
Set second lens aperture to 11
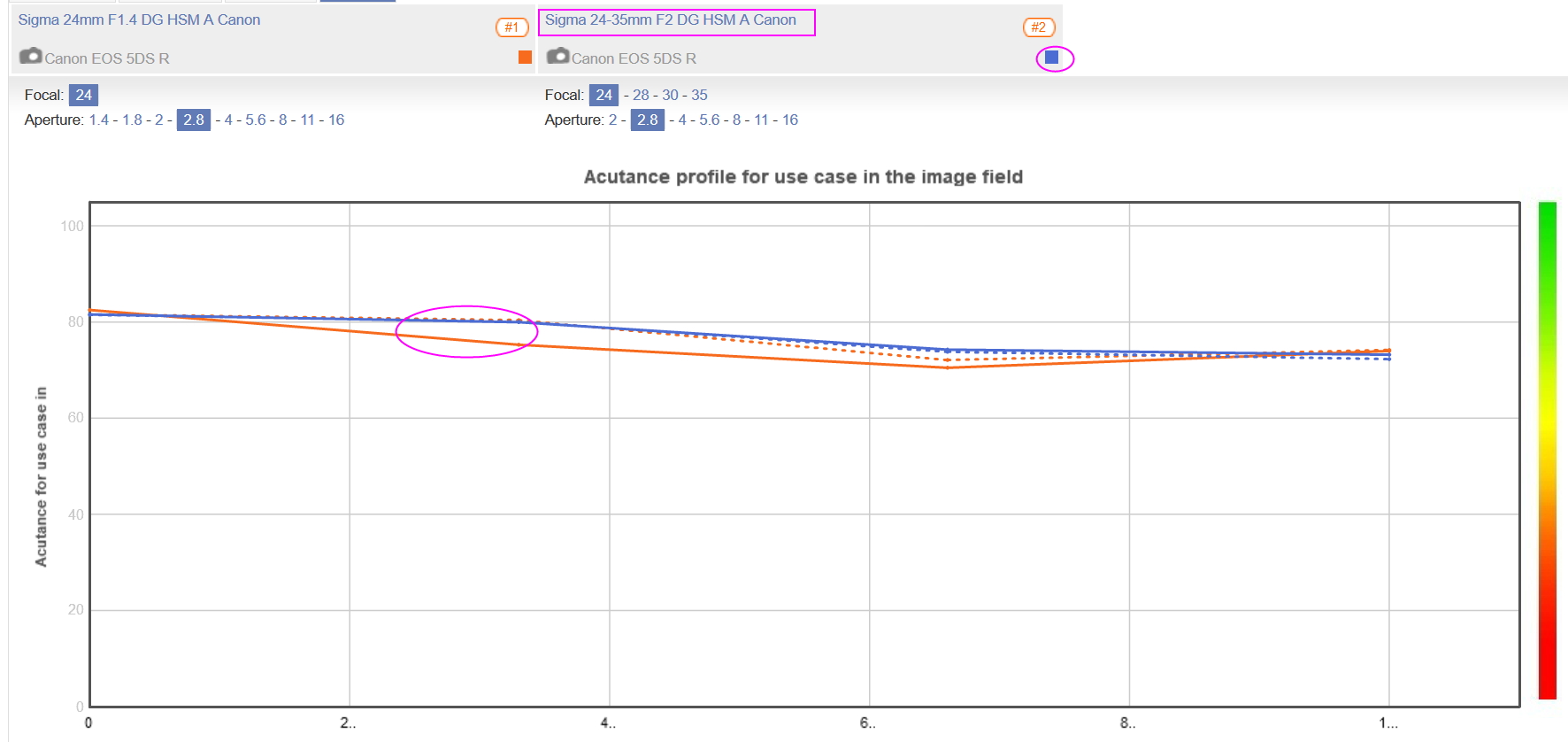pos(761,120)
